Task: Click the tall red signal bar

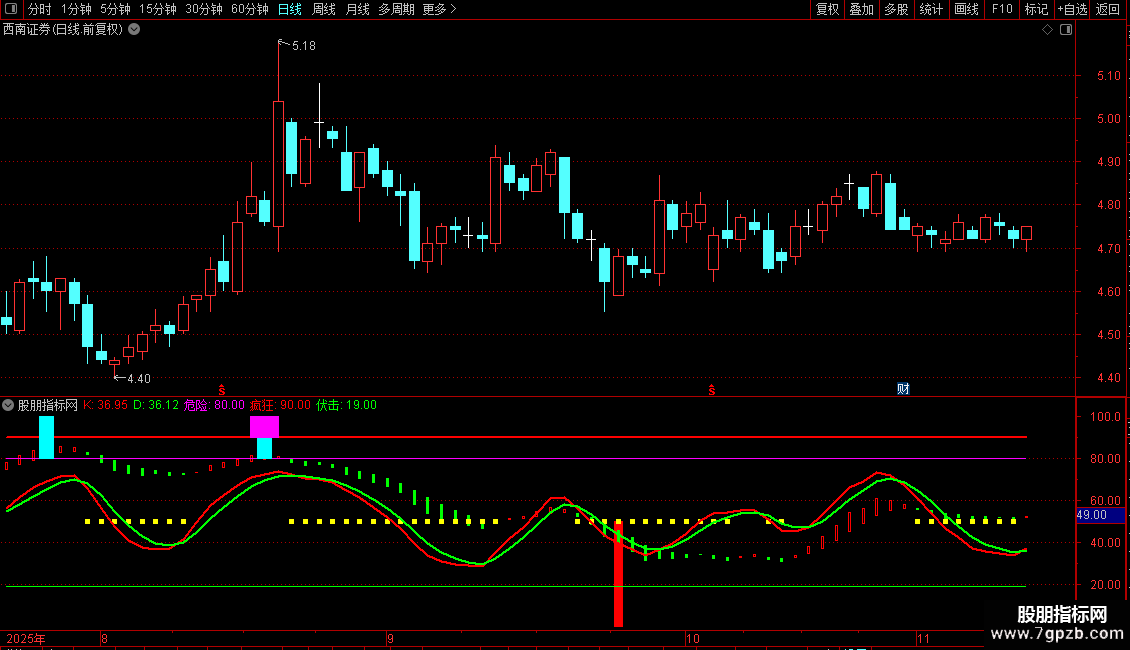Action: [618, 574]
